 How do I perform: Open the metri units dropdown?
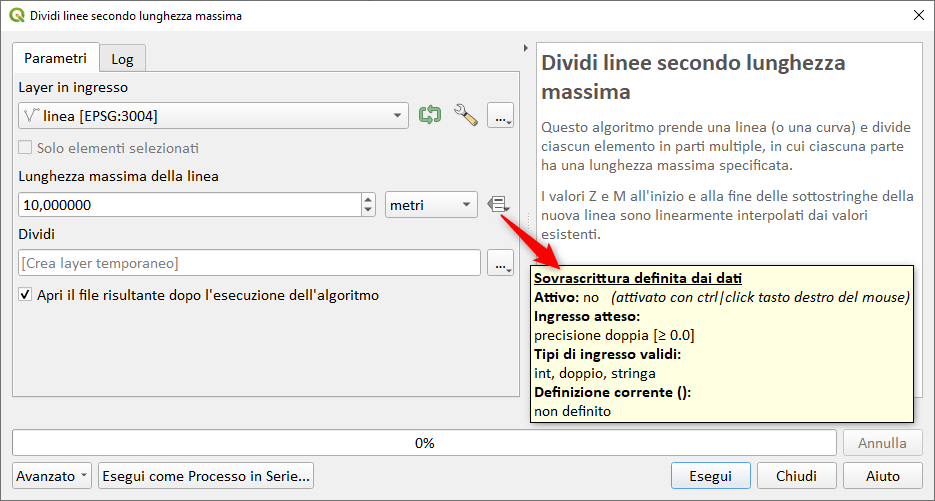click(431, 205)
